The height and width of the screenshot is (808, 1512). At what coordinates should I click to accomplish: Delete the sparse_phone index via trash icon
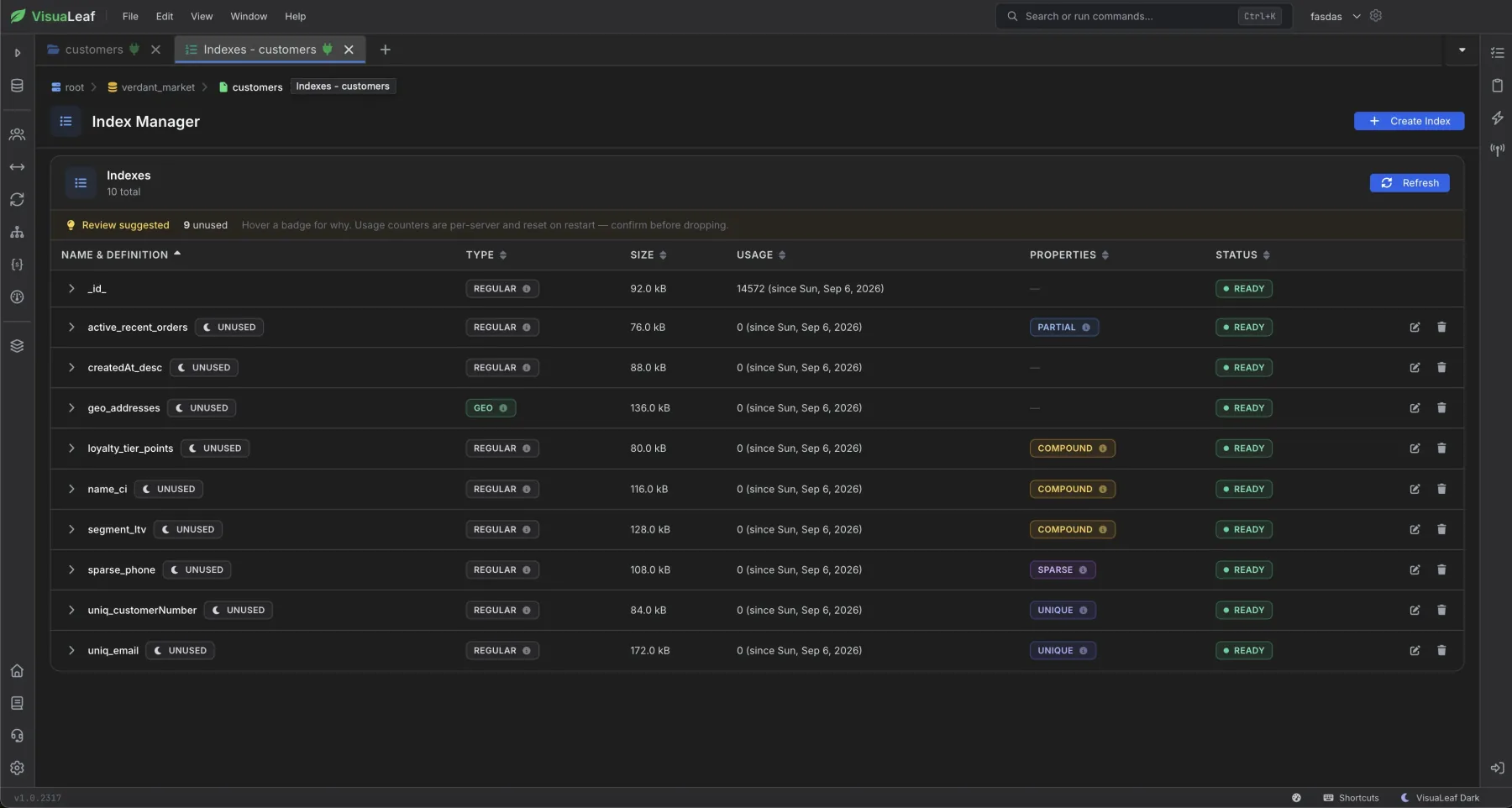1441,570
